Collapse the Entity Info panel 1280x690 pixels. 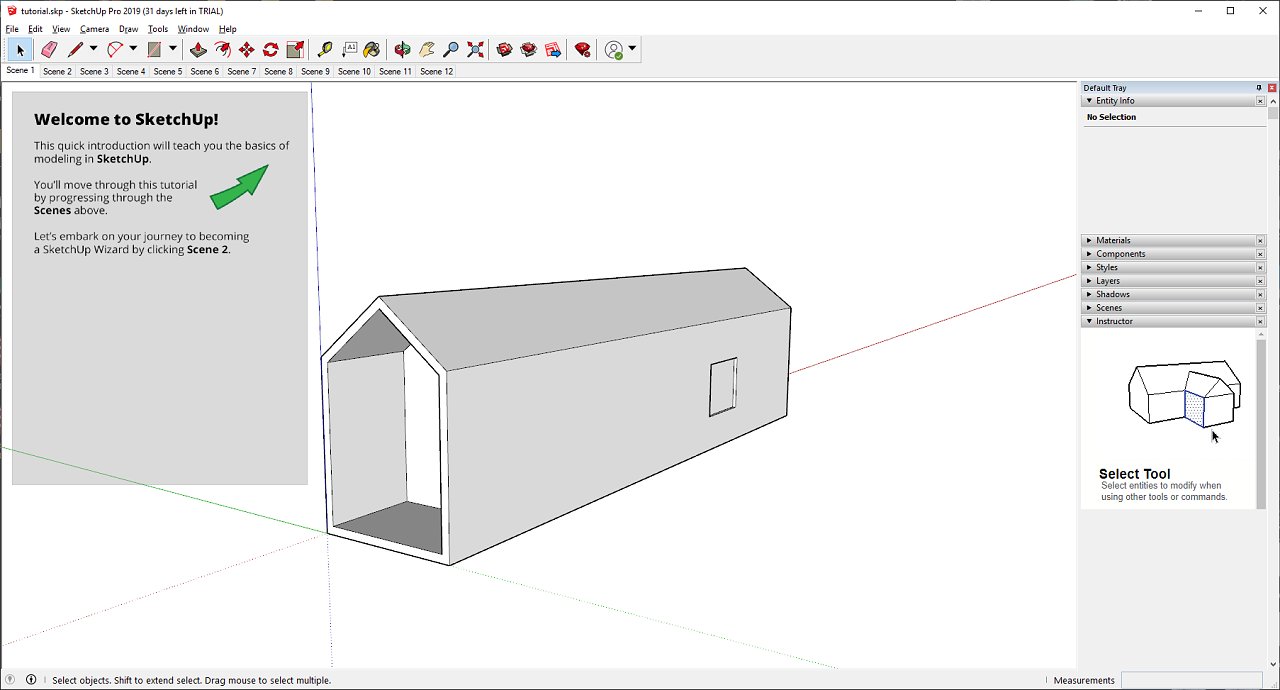(1114, 101)
